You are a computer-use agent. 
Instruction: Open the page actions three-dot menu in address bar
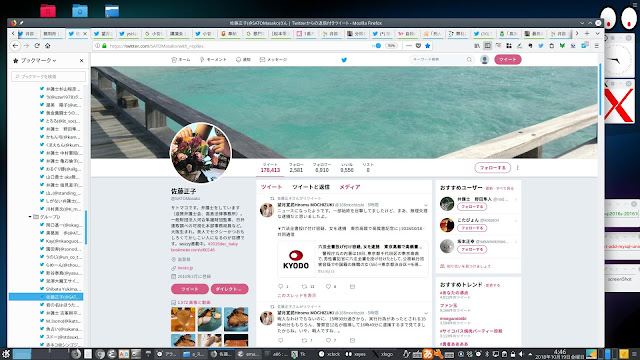click(409, 46)
